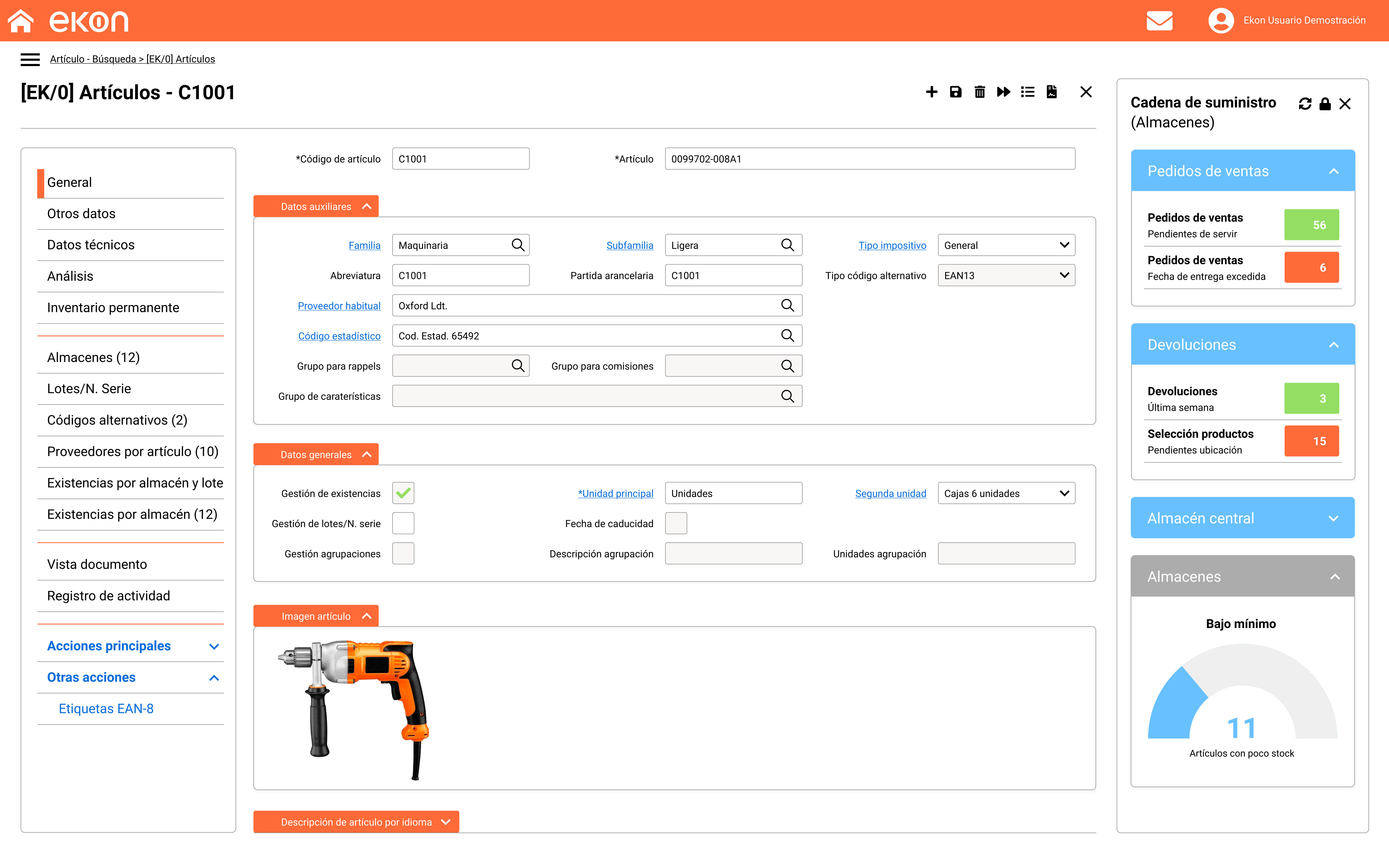Viewport: 1389px width, 868px height.
Task: Click the Etiquetas EAN-8 action link
Action: pos(106,708)
